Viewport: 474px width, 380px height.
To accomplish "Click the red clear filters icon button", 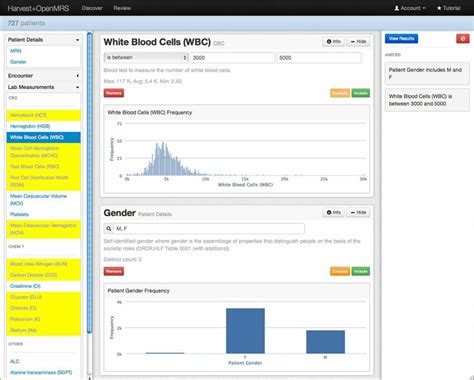I will 462,39.
